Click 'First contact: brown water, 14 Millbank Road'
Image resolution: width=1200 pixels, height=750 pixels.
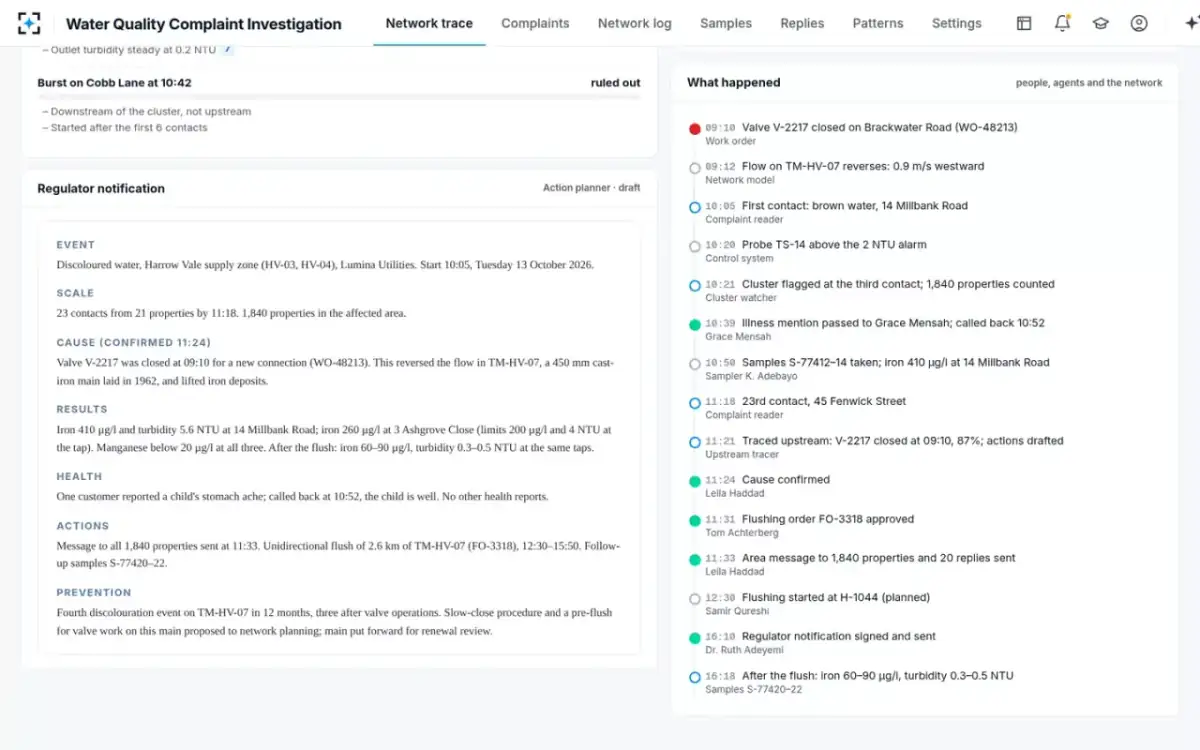click(x=855, y=206)
